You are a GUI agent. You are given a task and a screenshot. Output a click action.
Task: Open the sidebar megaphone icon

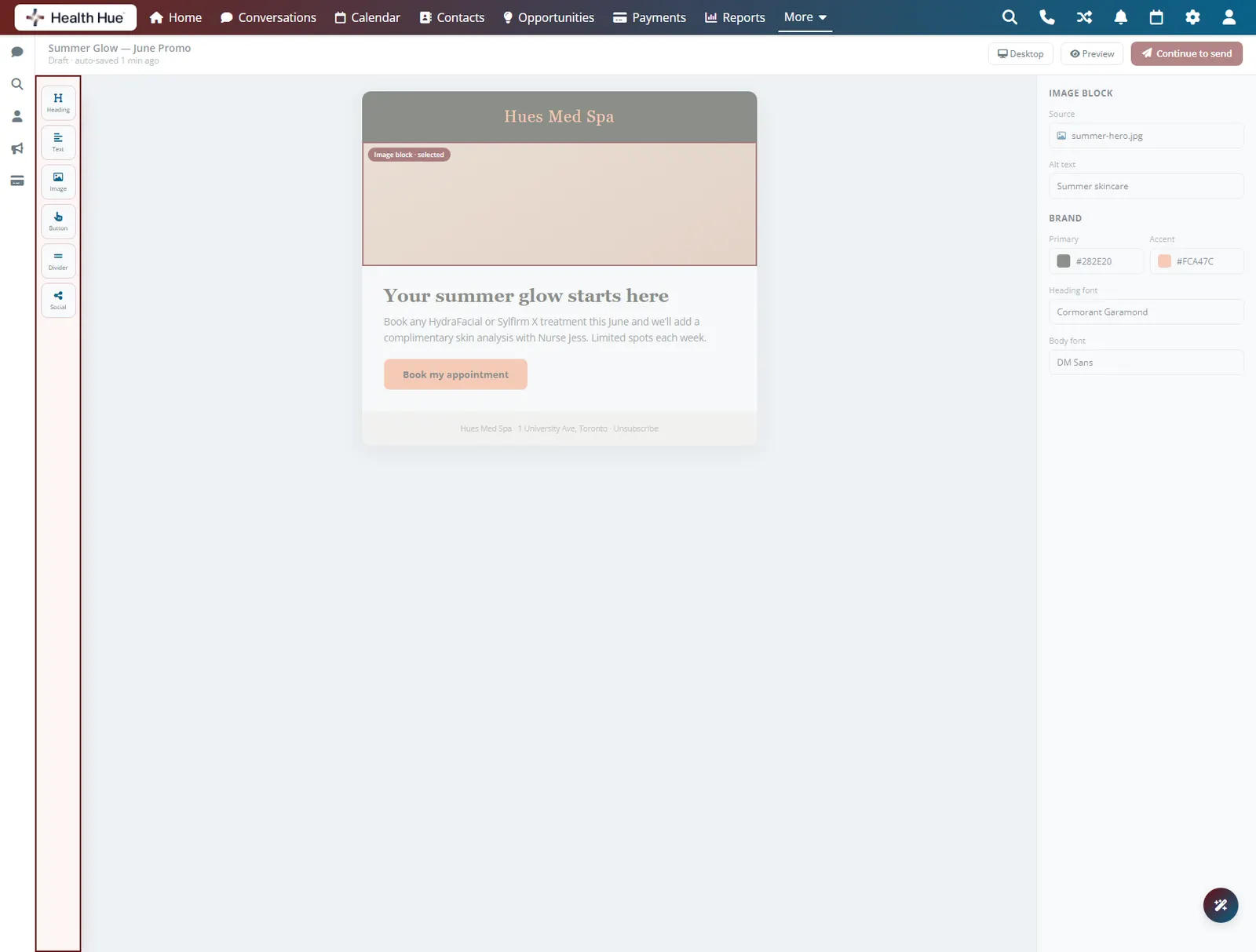[17, 148]
